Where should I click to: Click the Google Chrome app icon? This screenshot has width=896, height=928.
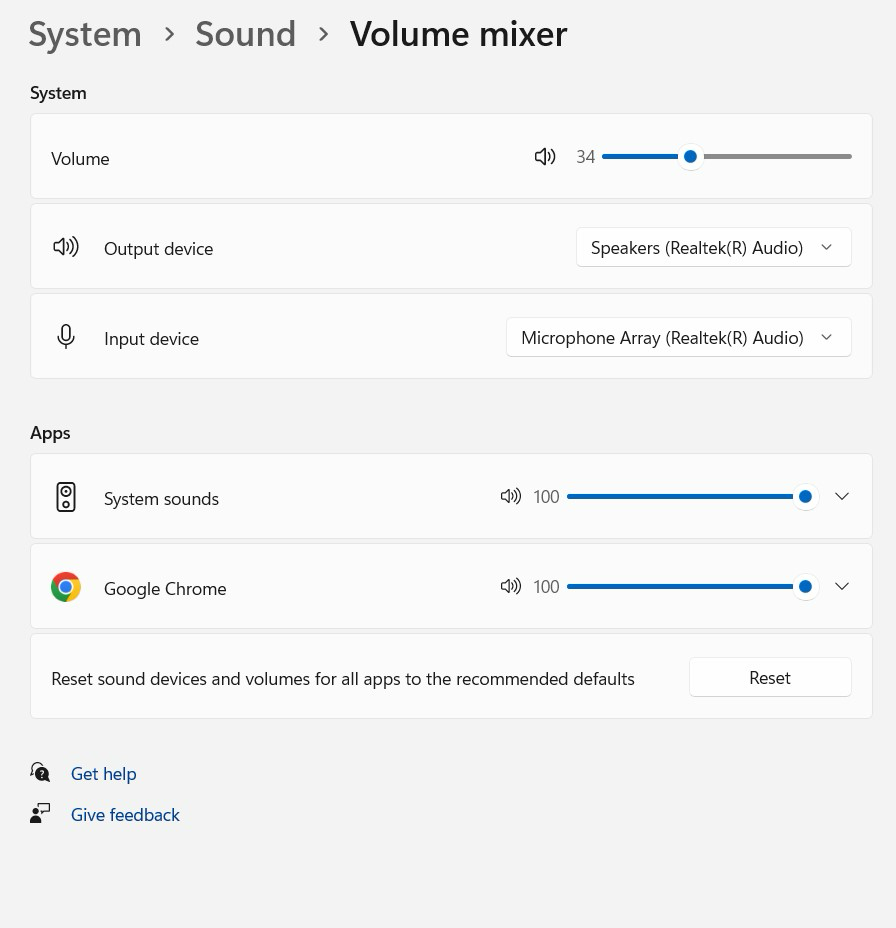click(66, 587)
